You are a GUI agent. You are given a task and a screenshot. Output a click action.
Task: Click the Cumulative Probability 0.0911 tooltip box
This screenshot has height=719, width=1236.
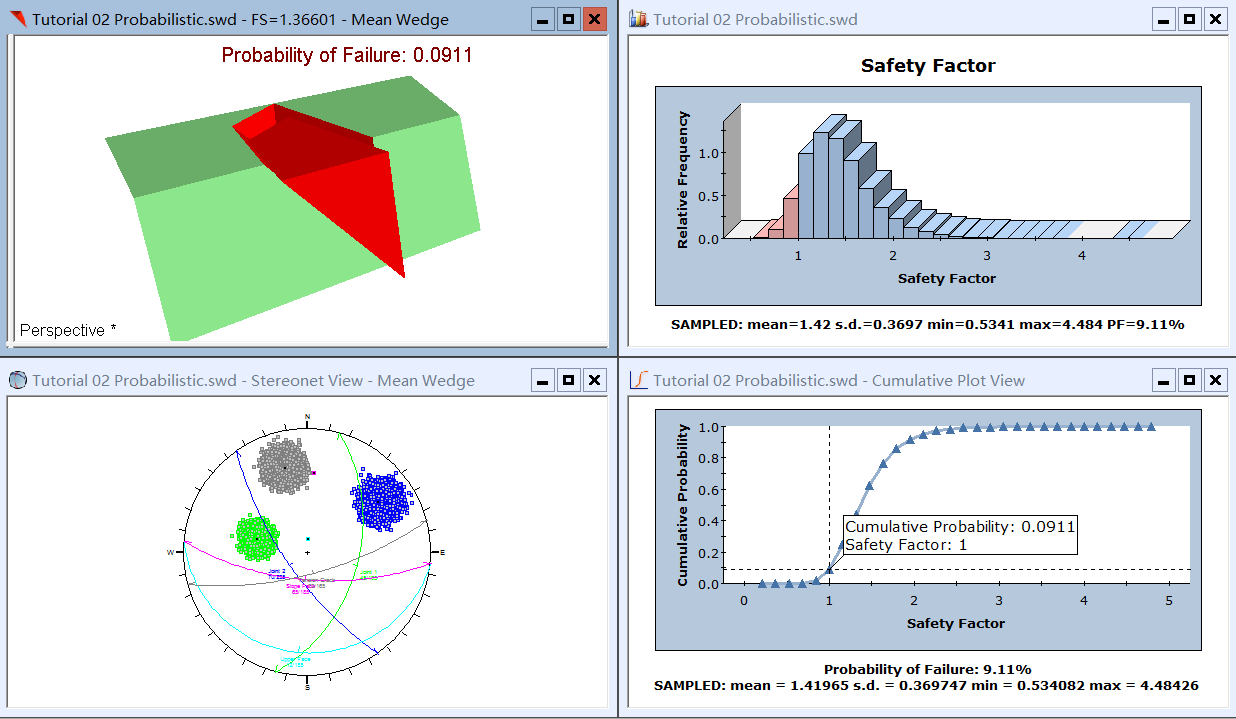959,536
